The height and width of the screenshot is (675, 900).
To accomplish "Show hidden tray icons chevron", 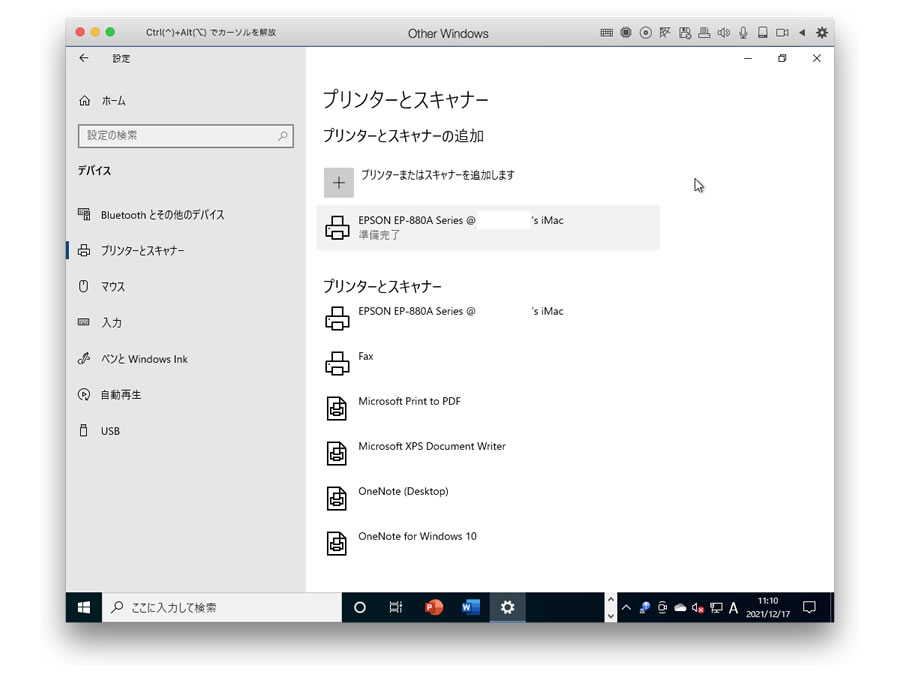I will coord(626,607).
